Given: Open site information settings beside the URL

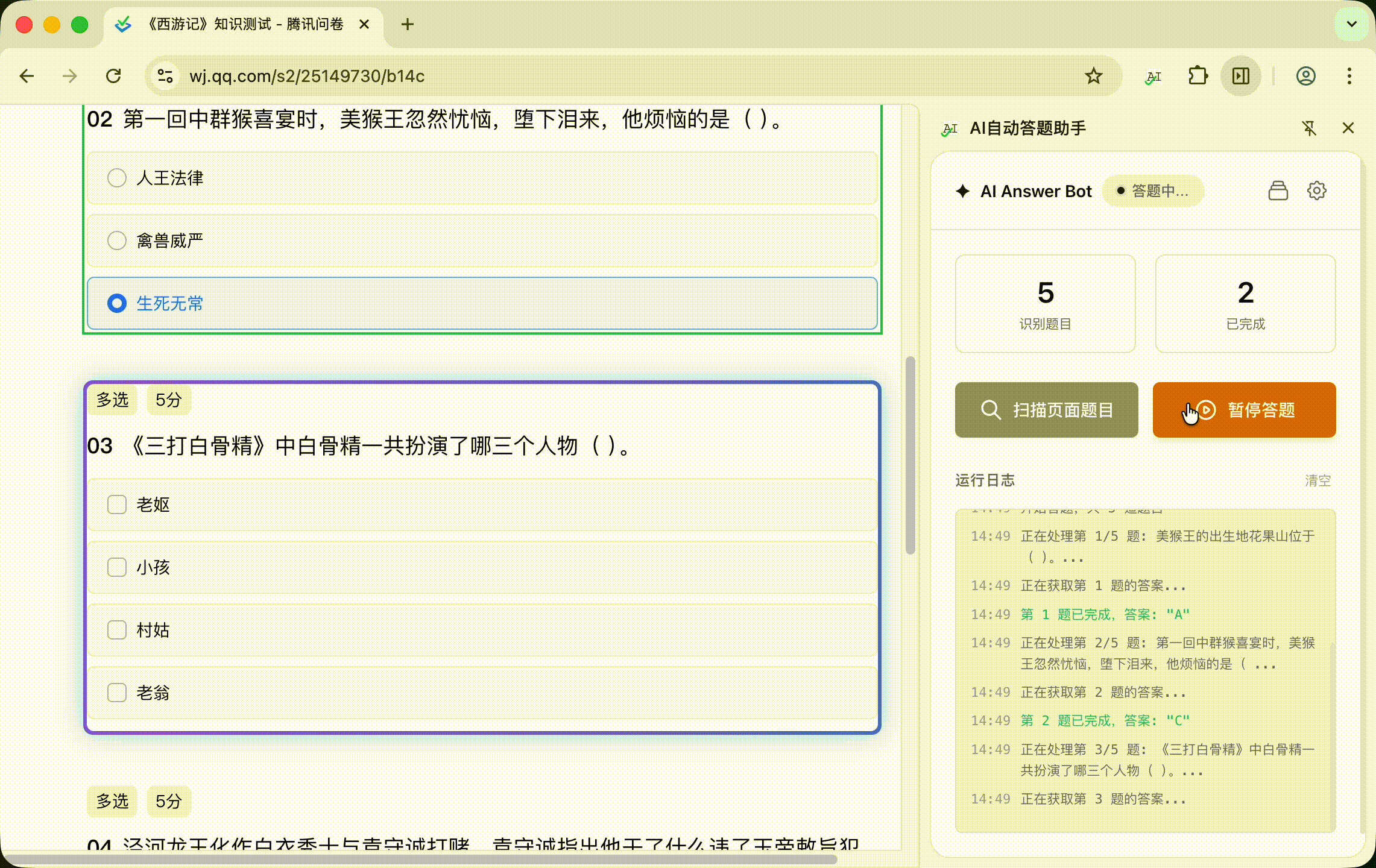Looking at the screenshot, I should point(165,76).
